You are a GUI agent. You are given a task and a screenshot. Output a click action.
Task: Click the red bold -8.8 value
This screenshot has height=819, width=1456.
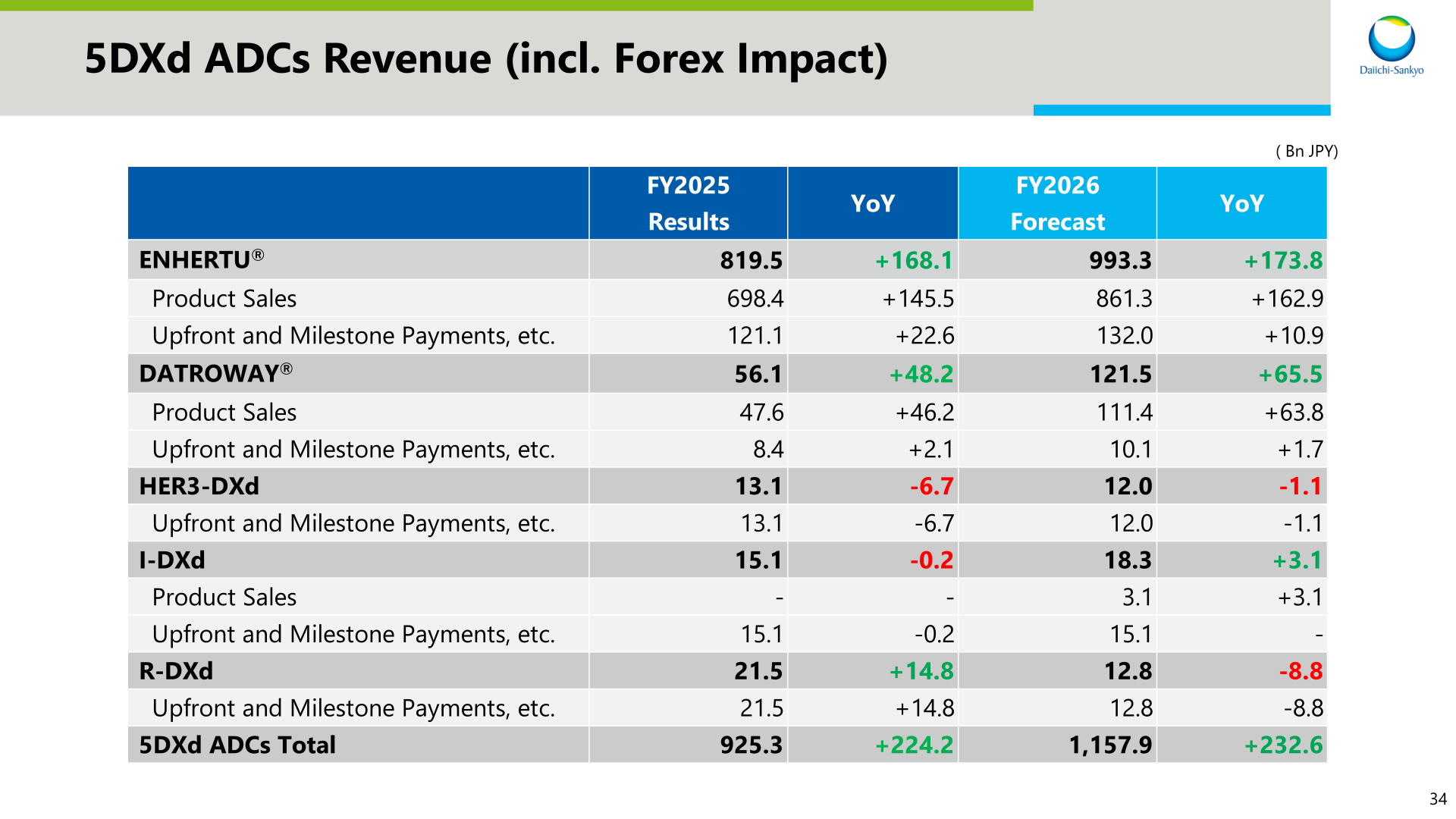pyautogui.click(x=1301, y=670)
